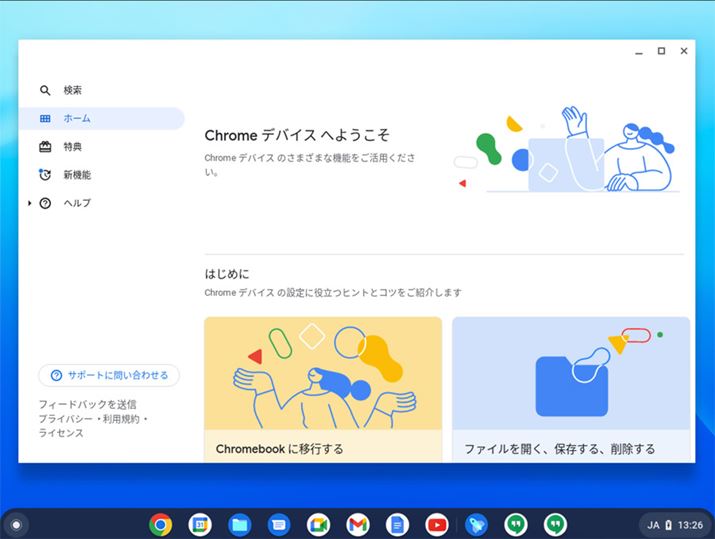Click the フィードバックを送信 link
Screen dimensions: 715x539
click(87, 404)
